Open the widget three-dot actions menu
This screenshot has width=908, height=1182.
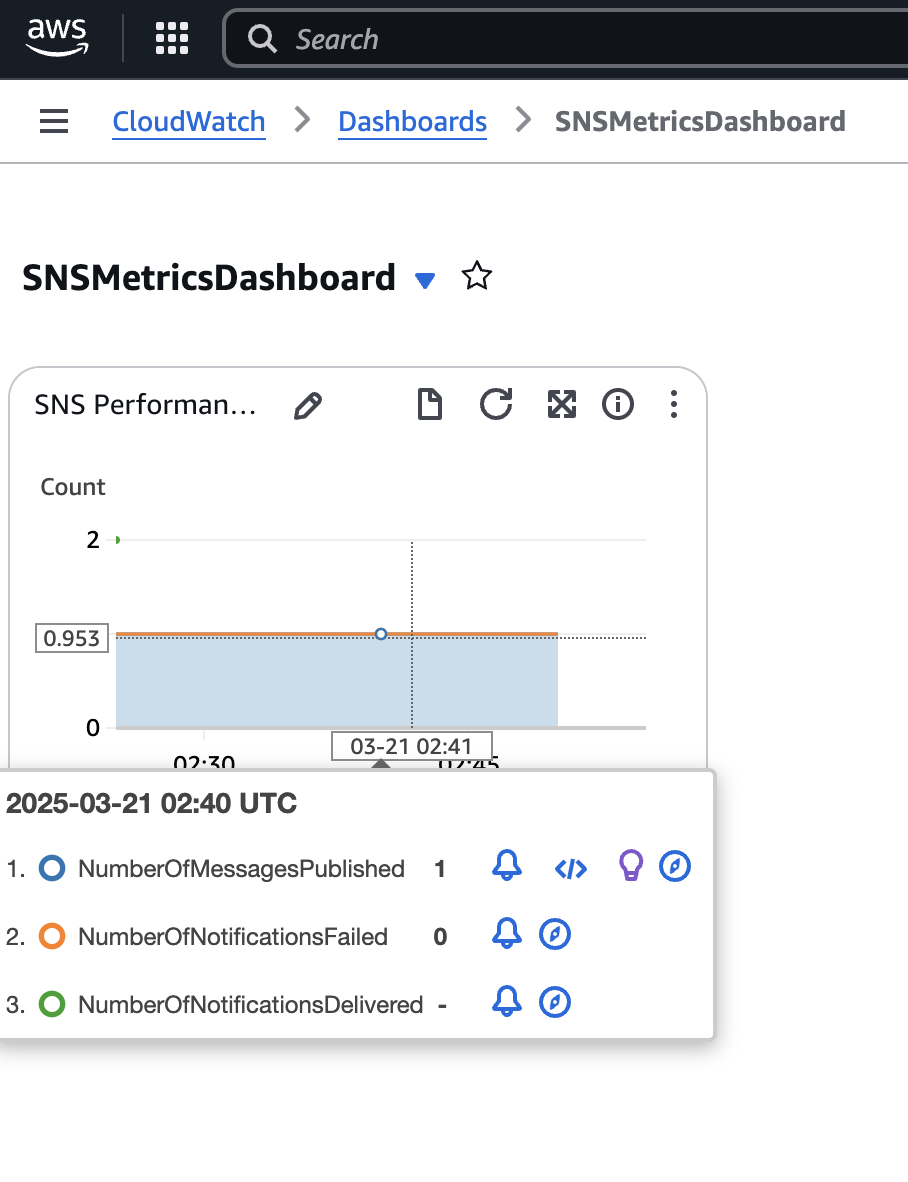pyautogui.click(x=674, y=404)
